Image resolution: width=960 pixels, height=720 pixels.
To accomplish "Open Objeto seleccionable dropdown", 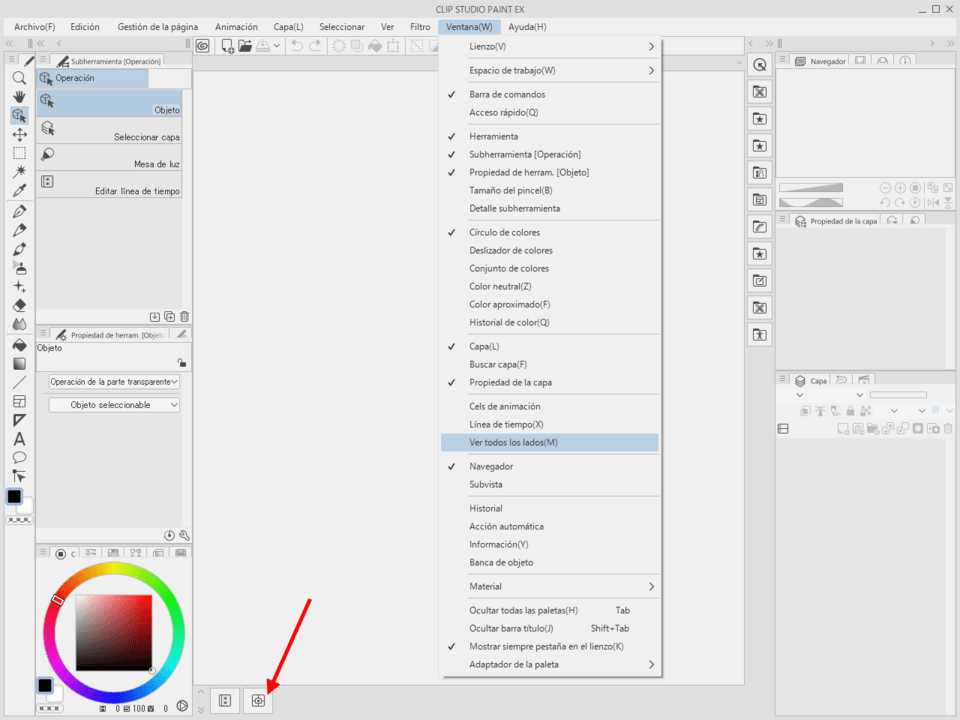I will 114,405.
